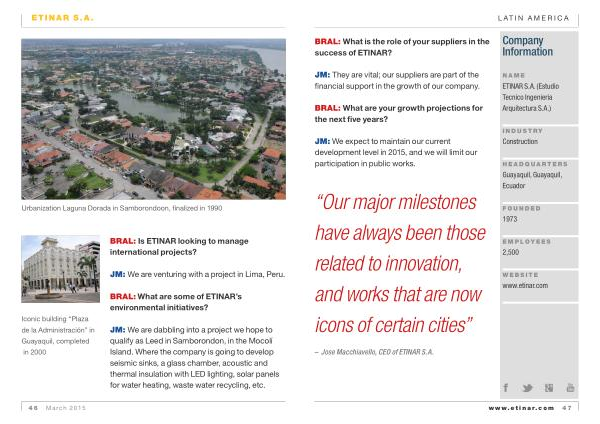Select the Plaza de la Administración building photo
Image resolution: width=600 pixels, height=424 pixels.
click(60, 269)
